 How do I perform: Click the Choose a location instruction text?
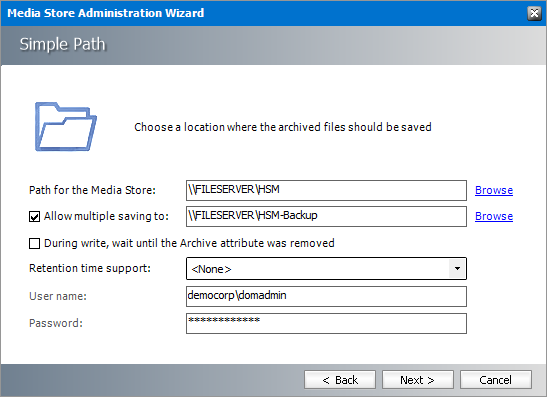[283, 127]
